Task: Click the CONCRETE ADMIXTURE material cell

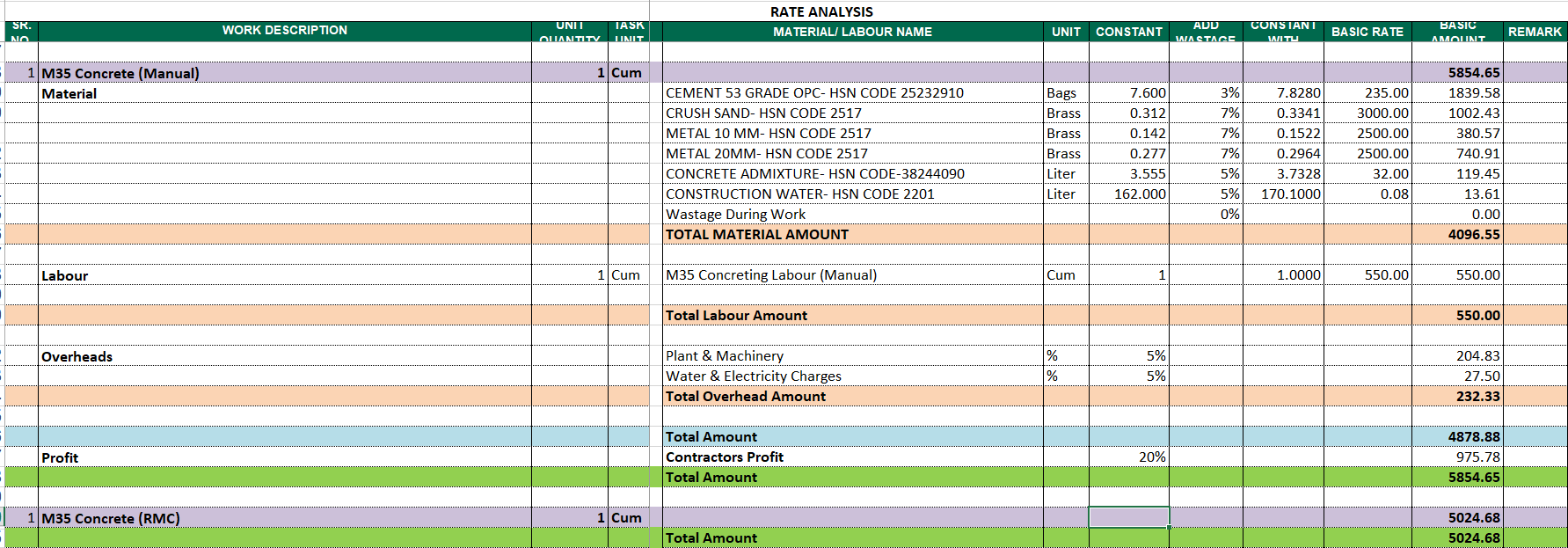Action: pos(852,174)
